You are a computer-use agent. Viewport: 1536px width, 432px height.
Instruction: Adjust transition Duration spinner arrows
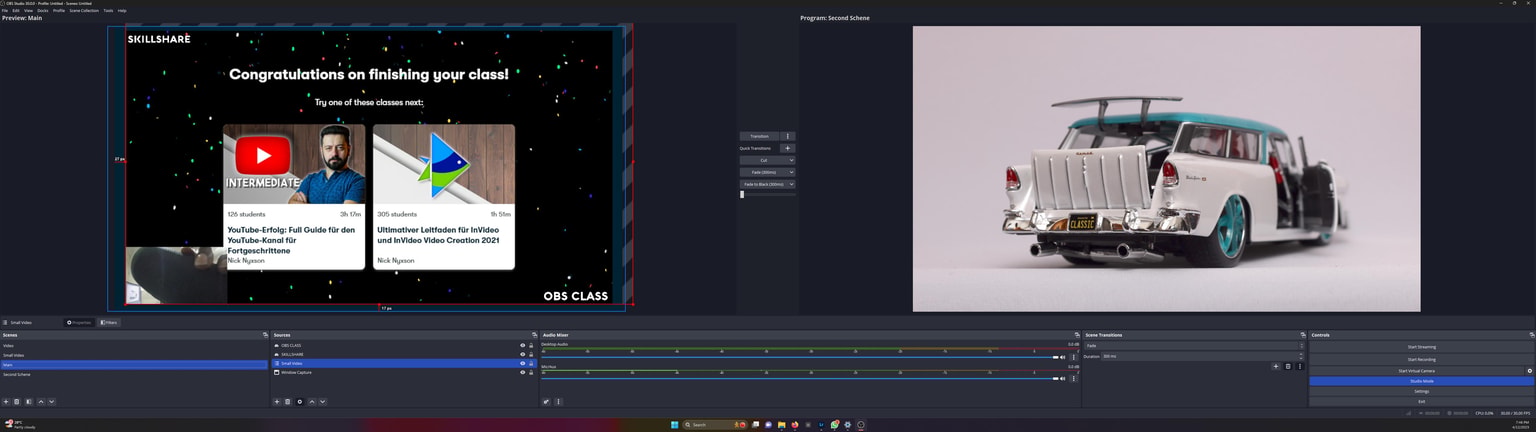coord(1301,356)
